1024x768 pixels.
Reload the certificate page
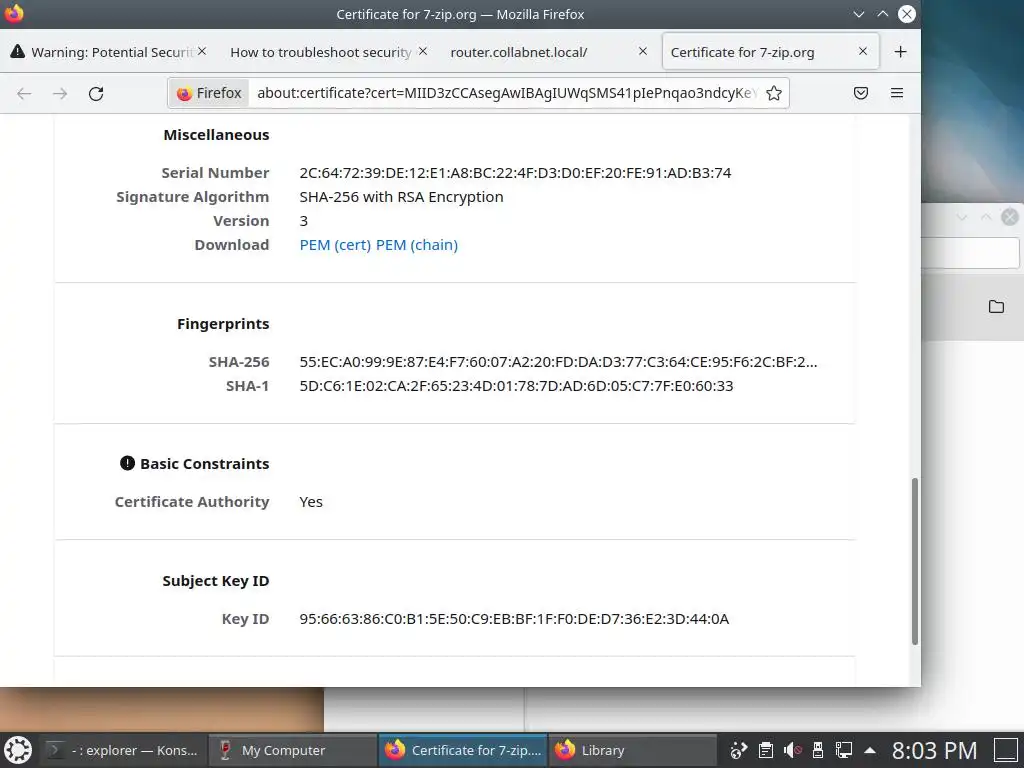coord(96,93)
